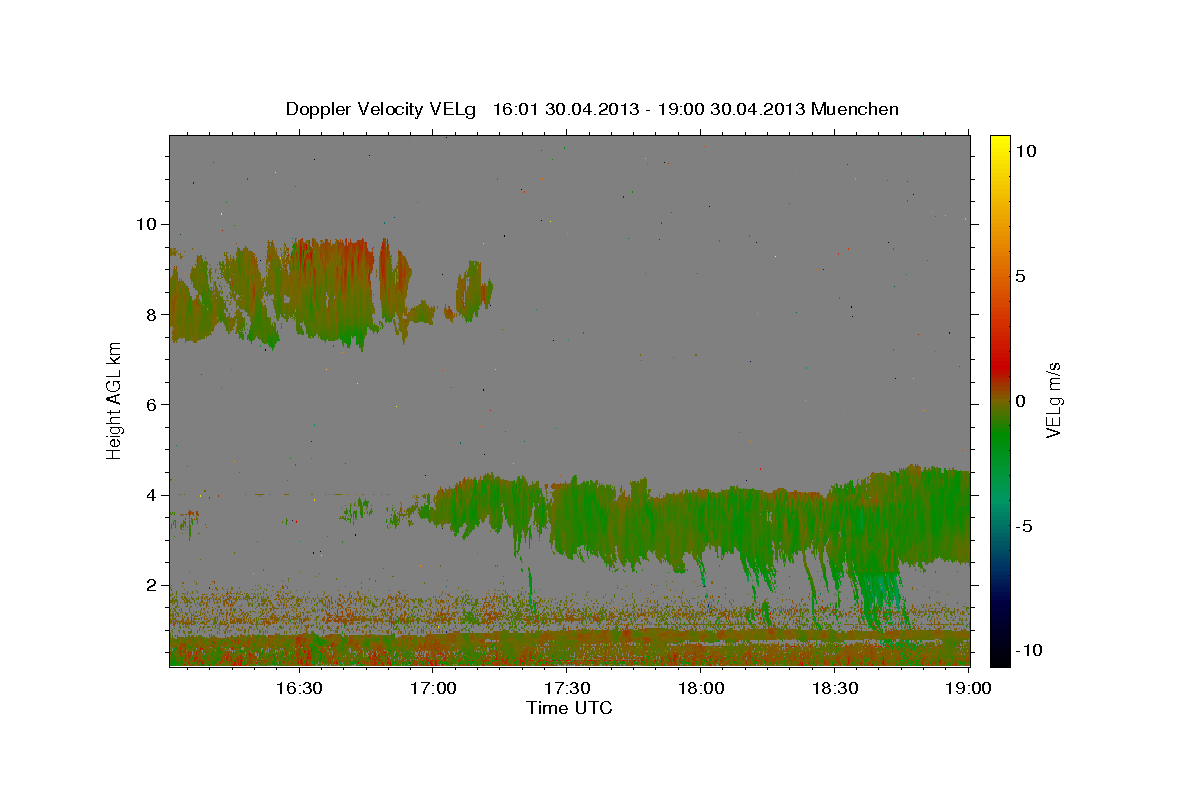Click the station name 'Muenchen' in the title

855,109
